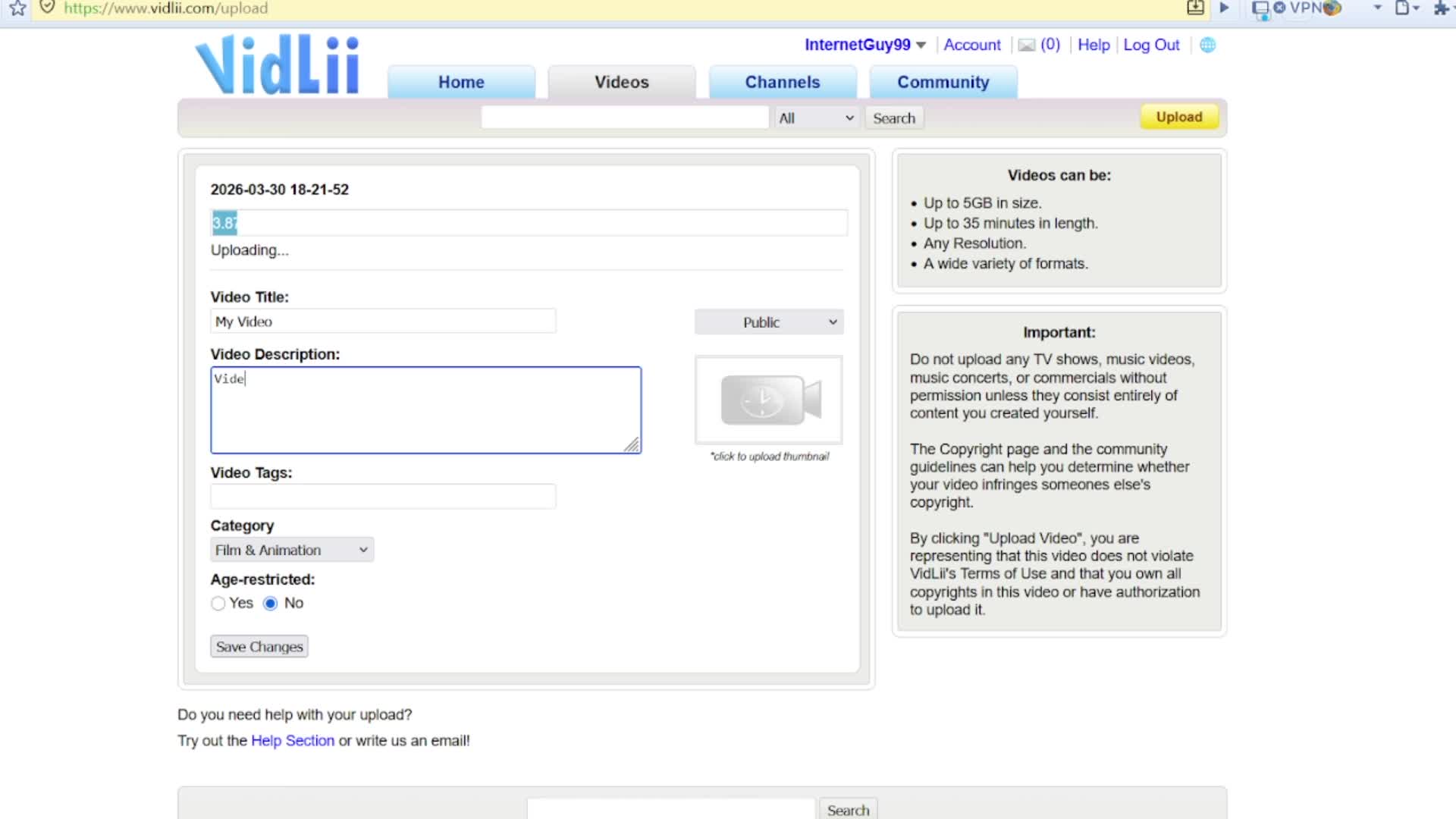Screen dimensions: 1456x819
Task: Open the Help link in header
Action: (x=1094, y=45)
